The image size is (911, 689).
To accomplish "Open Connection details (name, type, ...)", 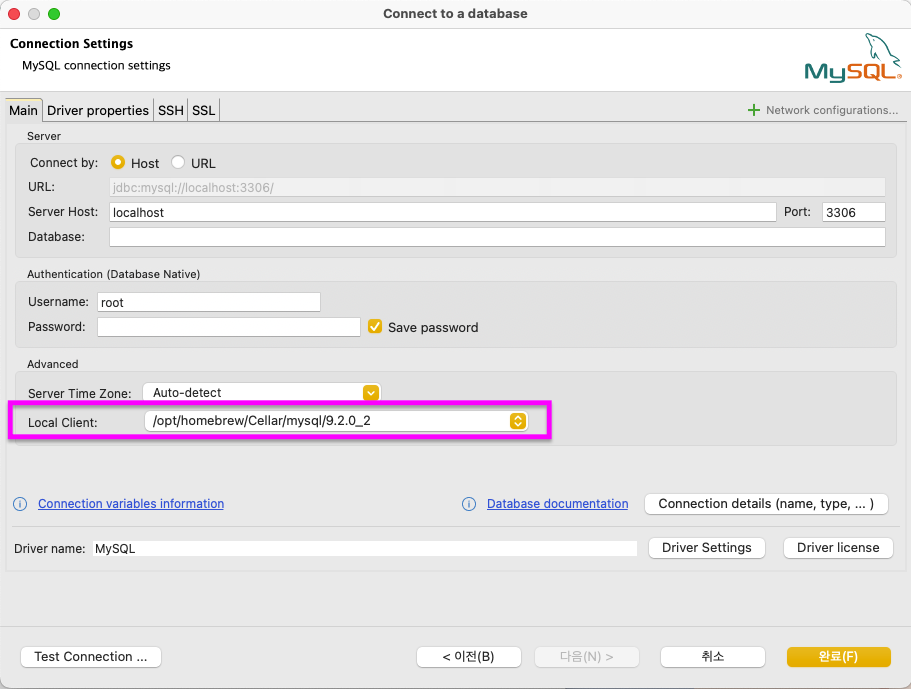I will [x=766, y=504].
